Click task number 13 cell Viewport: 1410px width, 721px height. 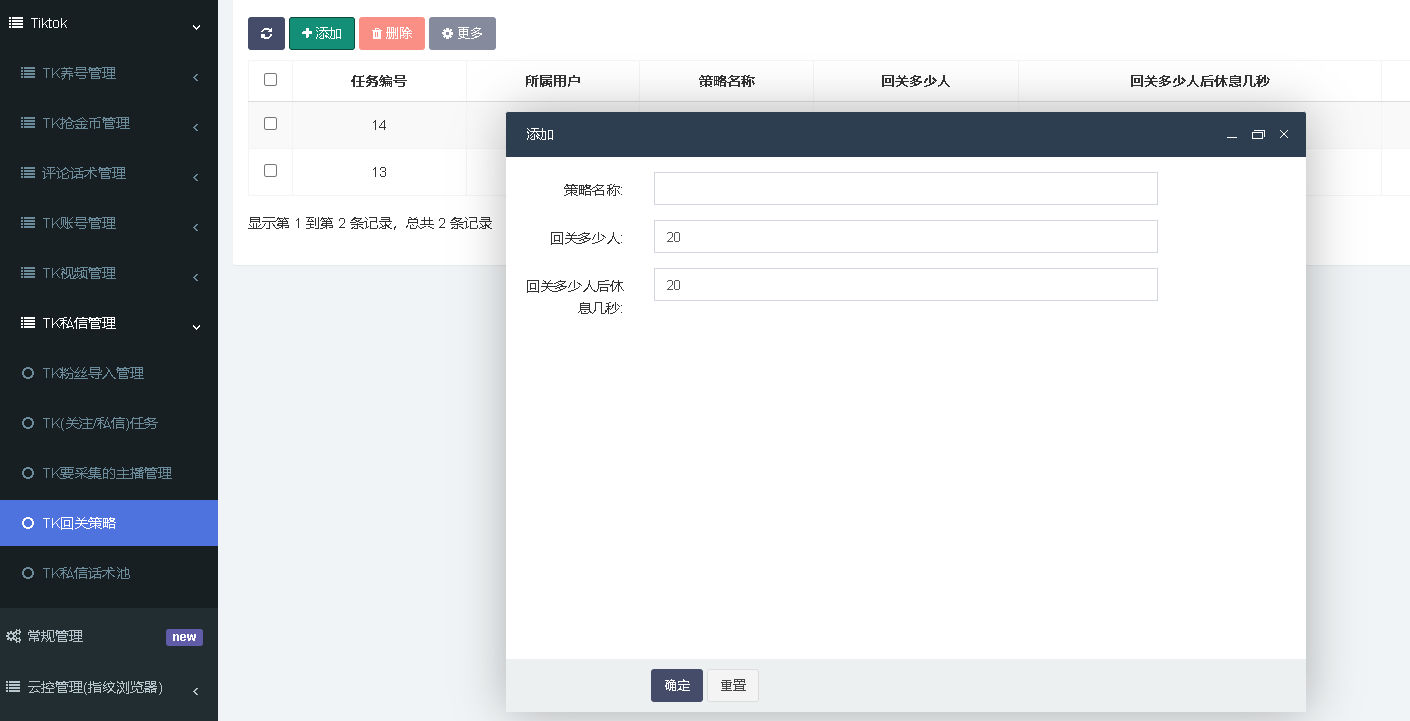379,172
